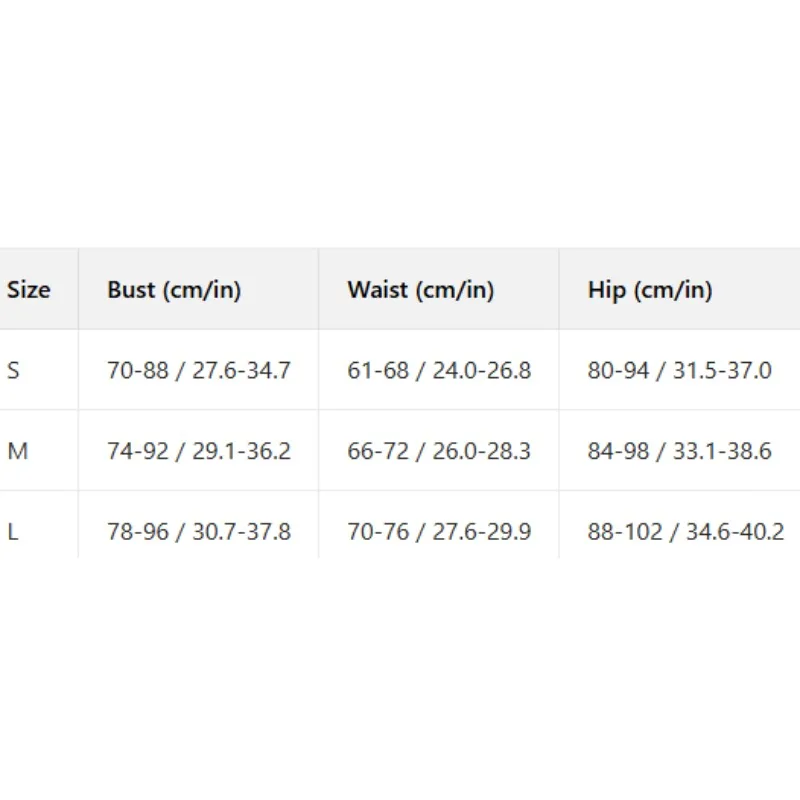Select the L size row label
800x800 pixels.
[x=13, y=532]
